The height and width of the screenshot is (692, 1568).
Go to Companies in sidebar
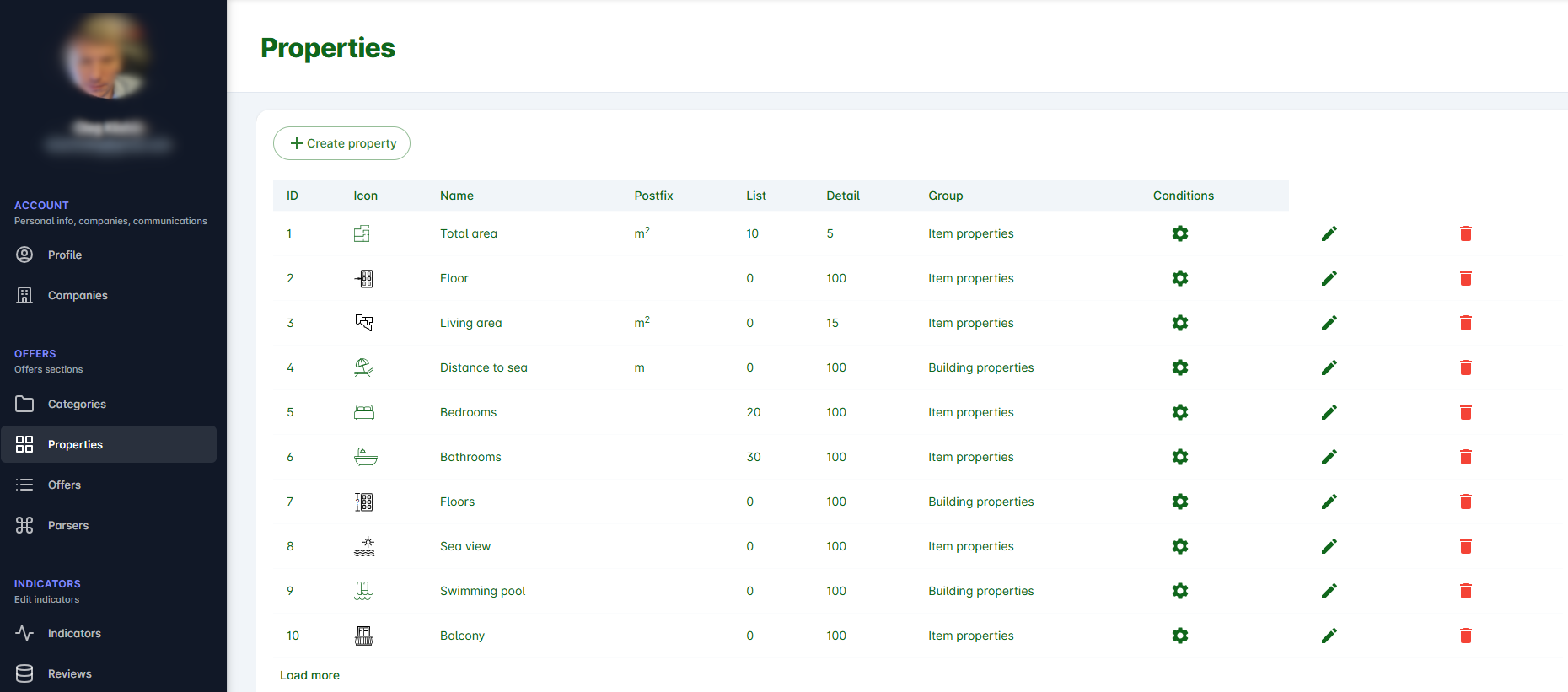(x=109, y=295)
